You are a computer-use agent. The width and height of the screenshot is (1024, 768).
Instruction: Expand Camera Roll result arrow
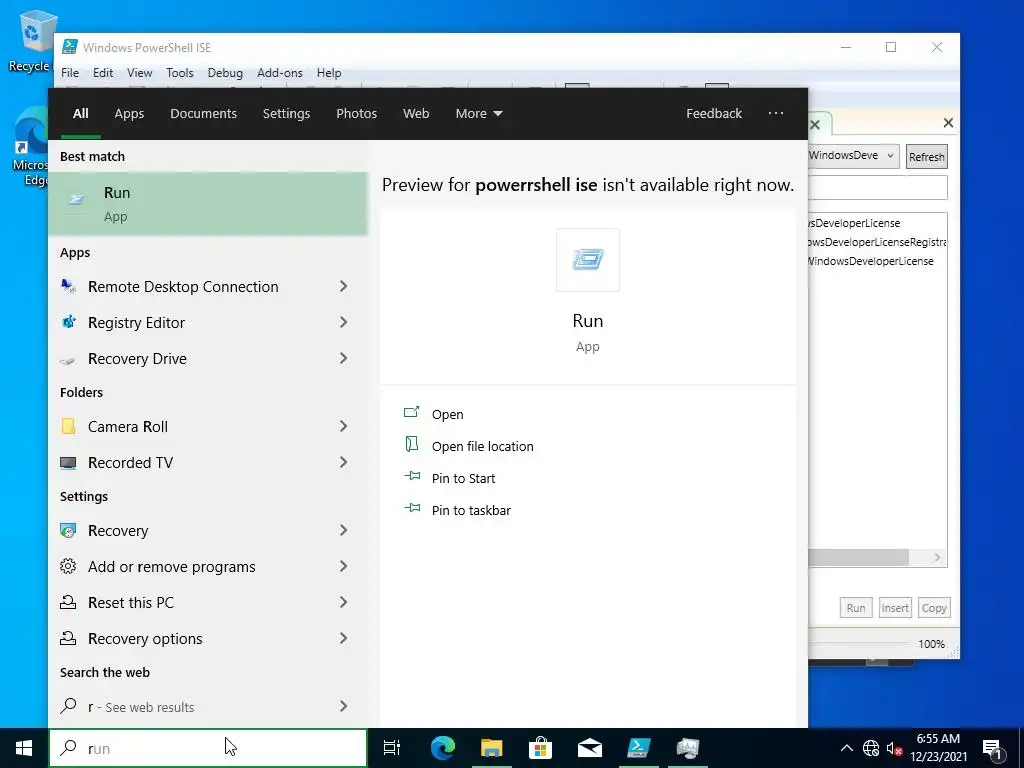344,426
